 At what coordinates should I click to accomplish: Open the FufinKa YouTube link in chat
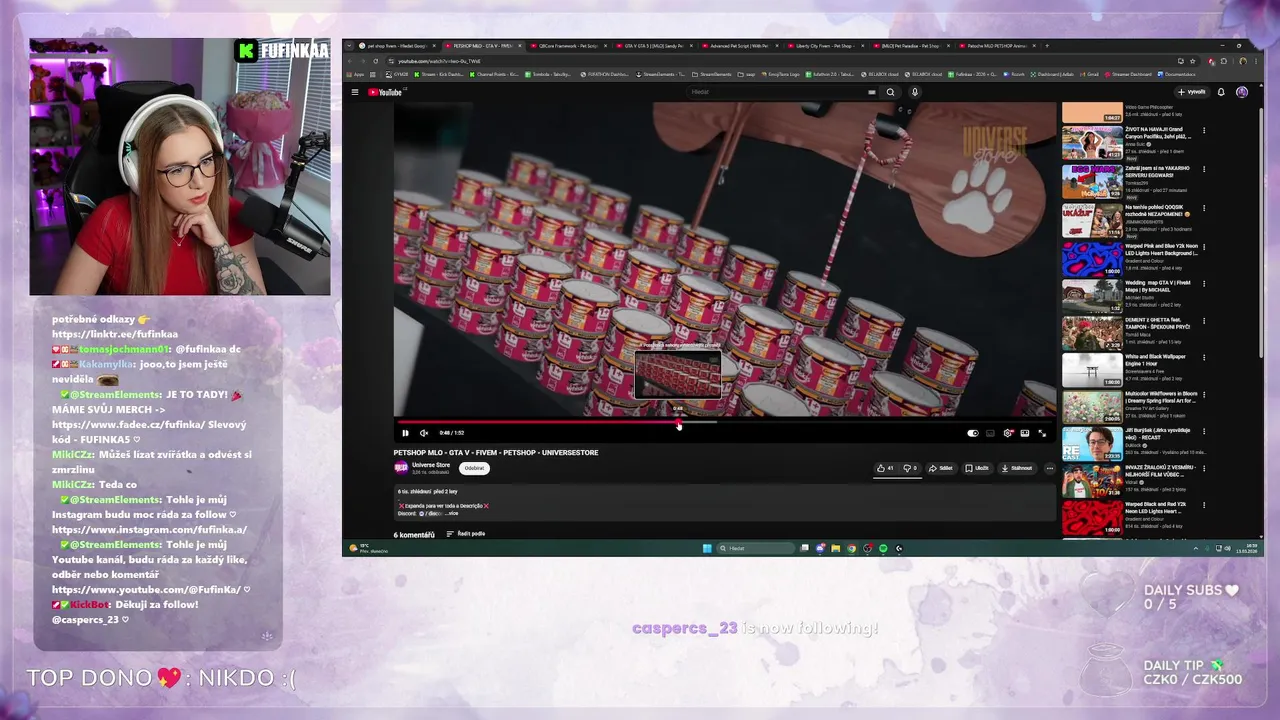pyautogui.click(x=147, y=589)
